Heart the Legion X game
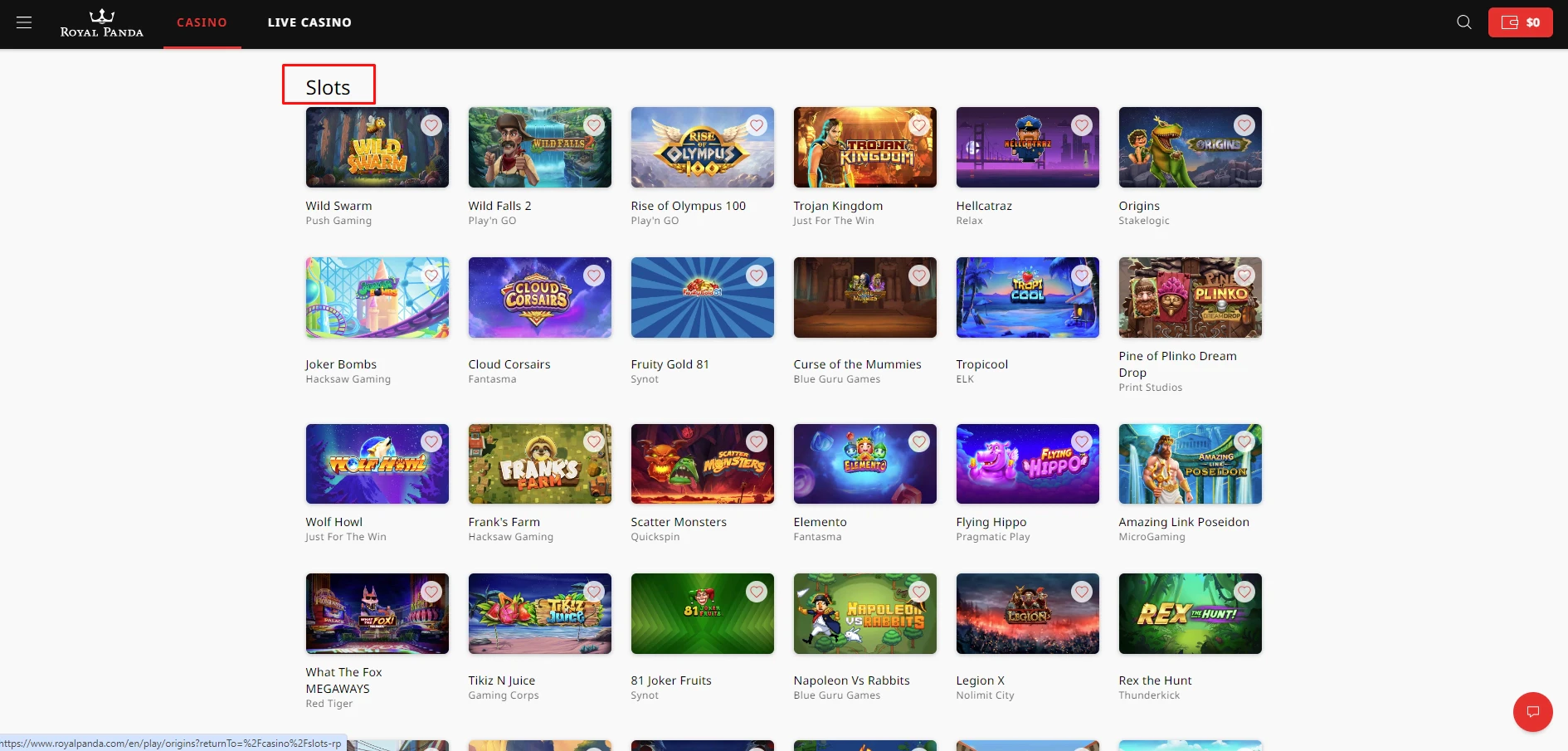This screenshot has width=1568, height=751. coord(1082,592)
